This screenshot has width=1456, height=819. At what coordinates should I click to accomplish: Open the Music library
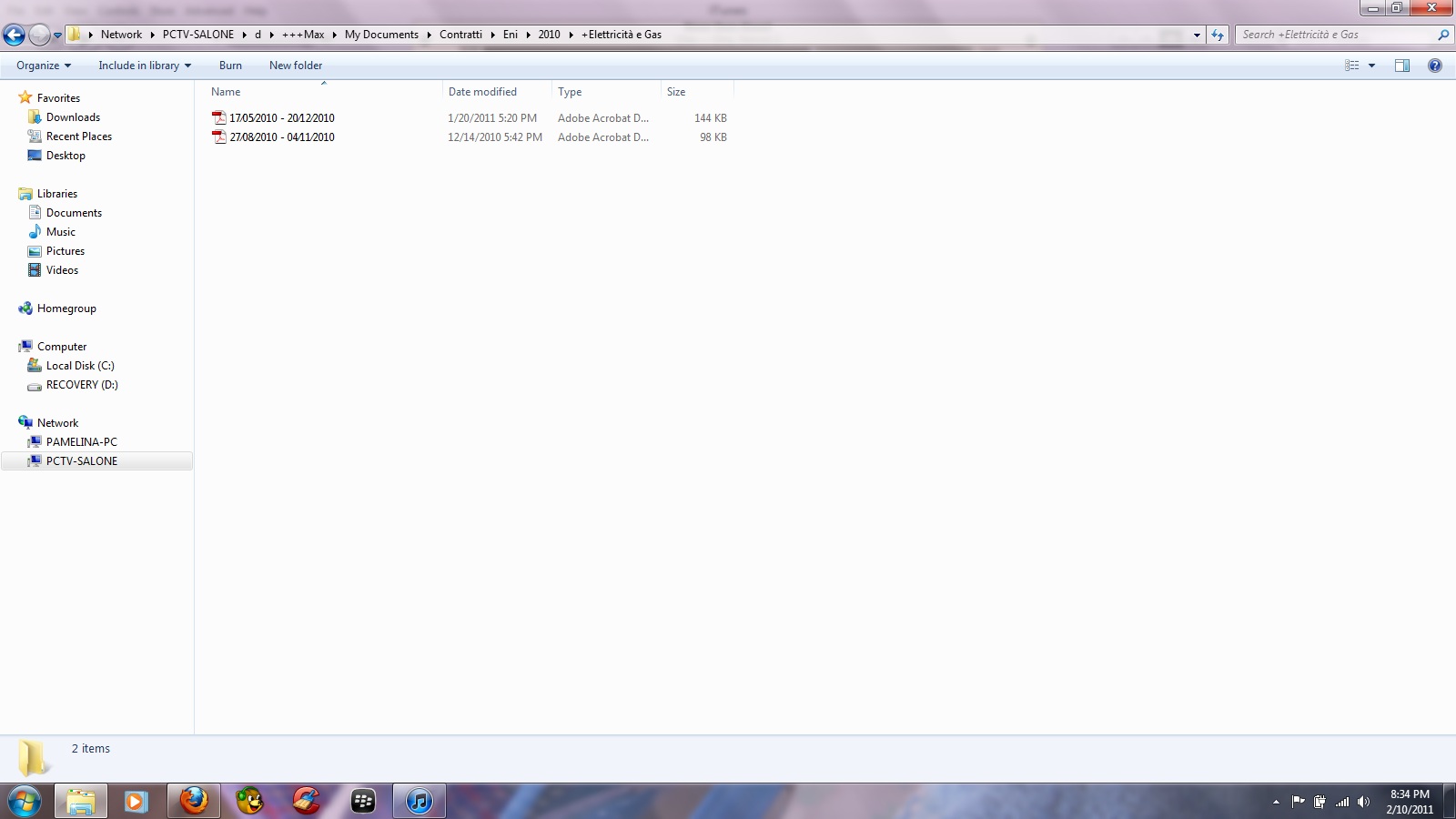pos(61,232)
